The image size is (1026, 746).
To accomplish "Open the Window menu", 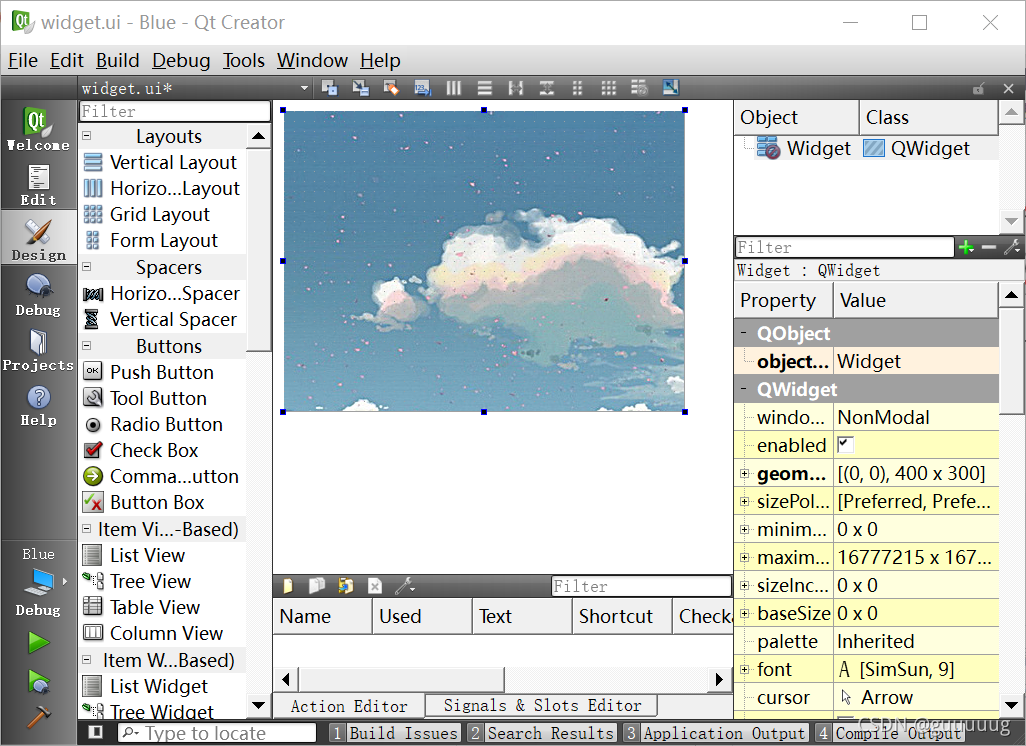I will [312, 60].
